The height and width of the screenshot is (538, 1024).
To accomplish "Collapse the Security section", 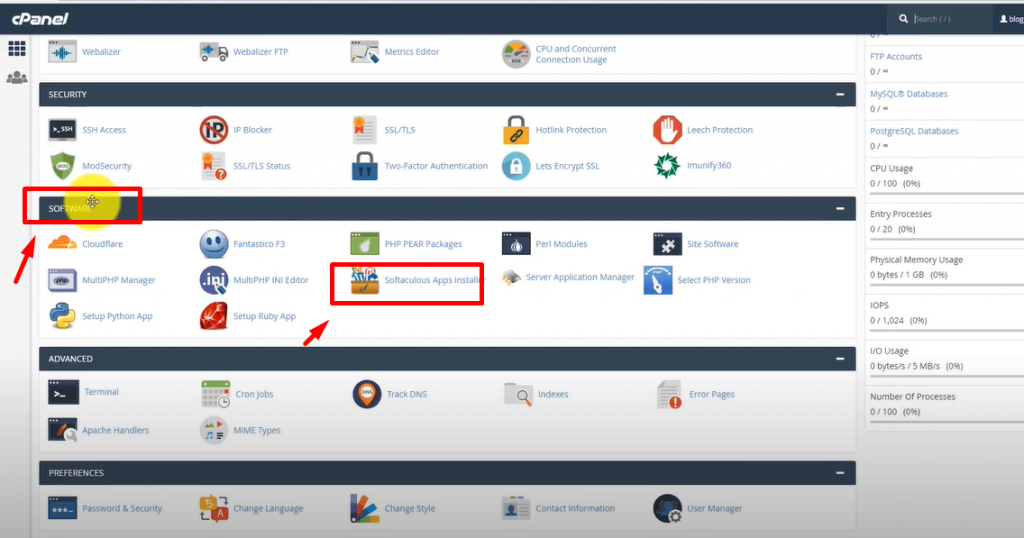I will [840, 95].
